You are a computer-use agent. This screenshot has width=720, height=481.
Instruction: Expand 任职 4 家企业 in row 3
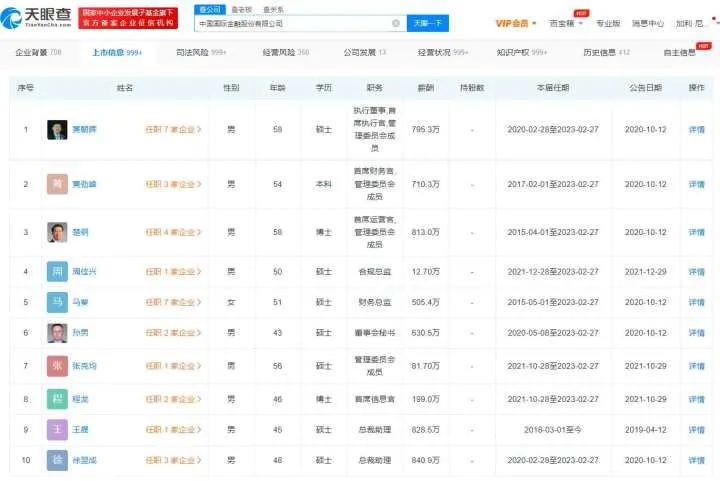click(174, 232)
